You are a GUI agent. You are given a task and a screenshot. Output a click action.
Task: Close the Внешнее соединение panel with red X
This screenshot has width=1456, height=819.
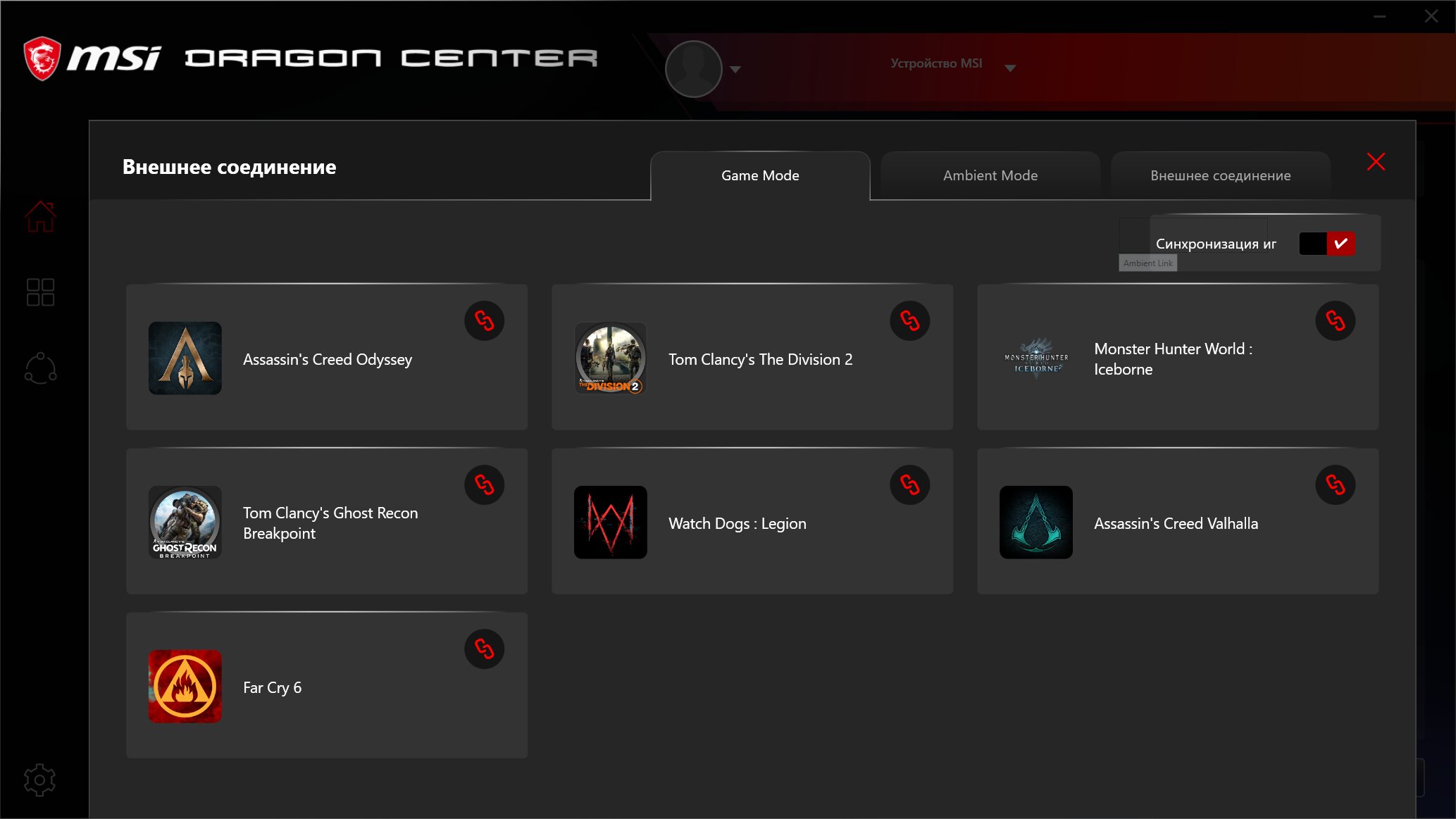tap(1376, 162)
